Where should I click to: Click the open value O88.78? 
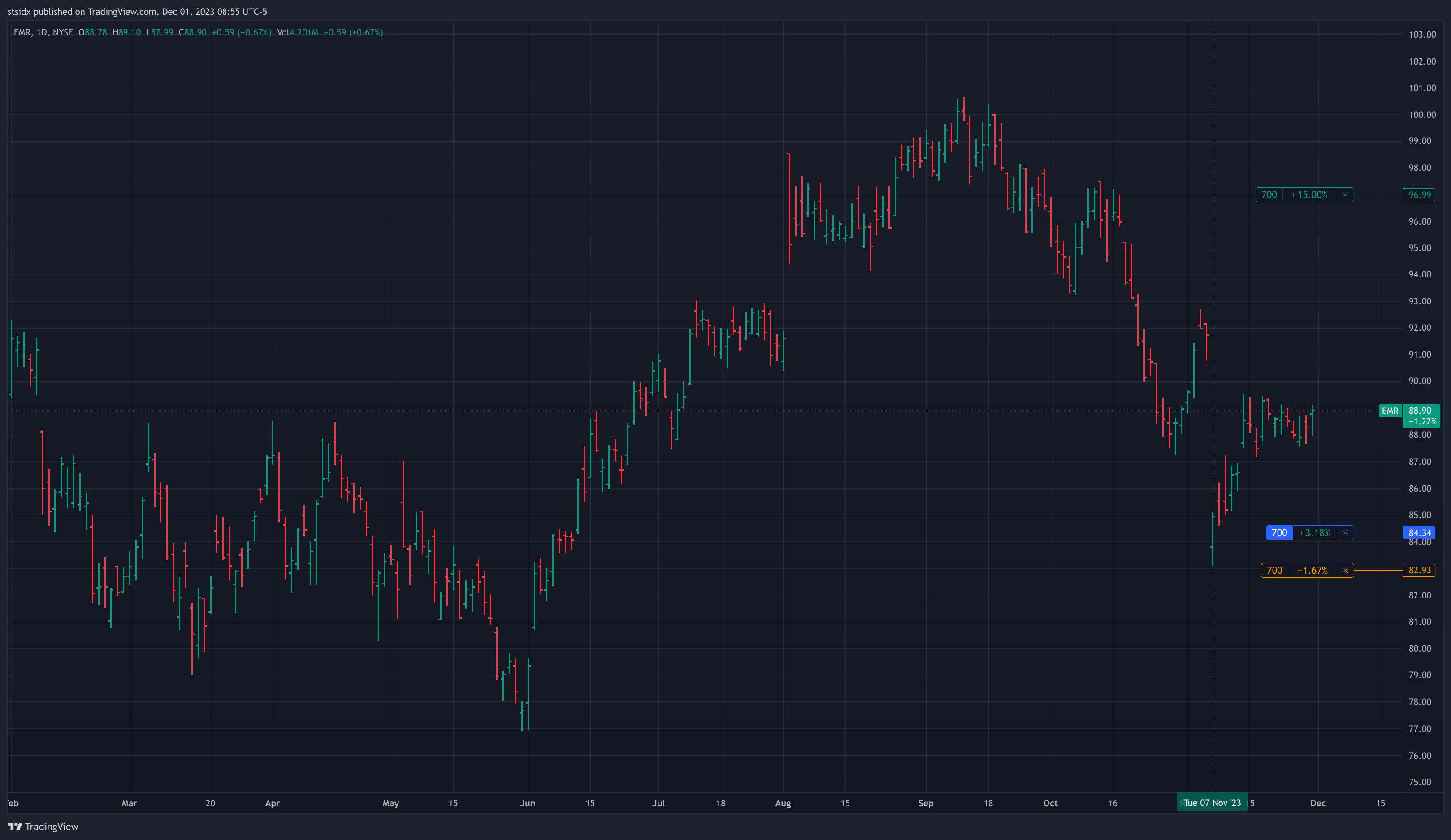(93, 32)
